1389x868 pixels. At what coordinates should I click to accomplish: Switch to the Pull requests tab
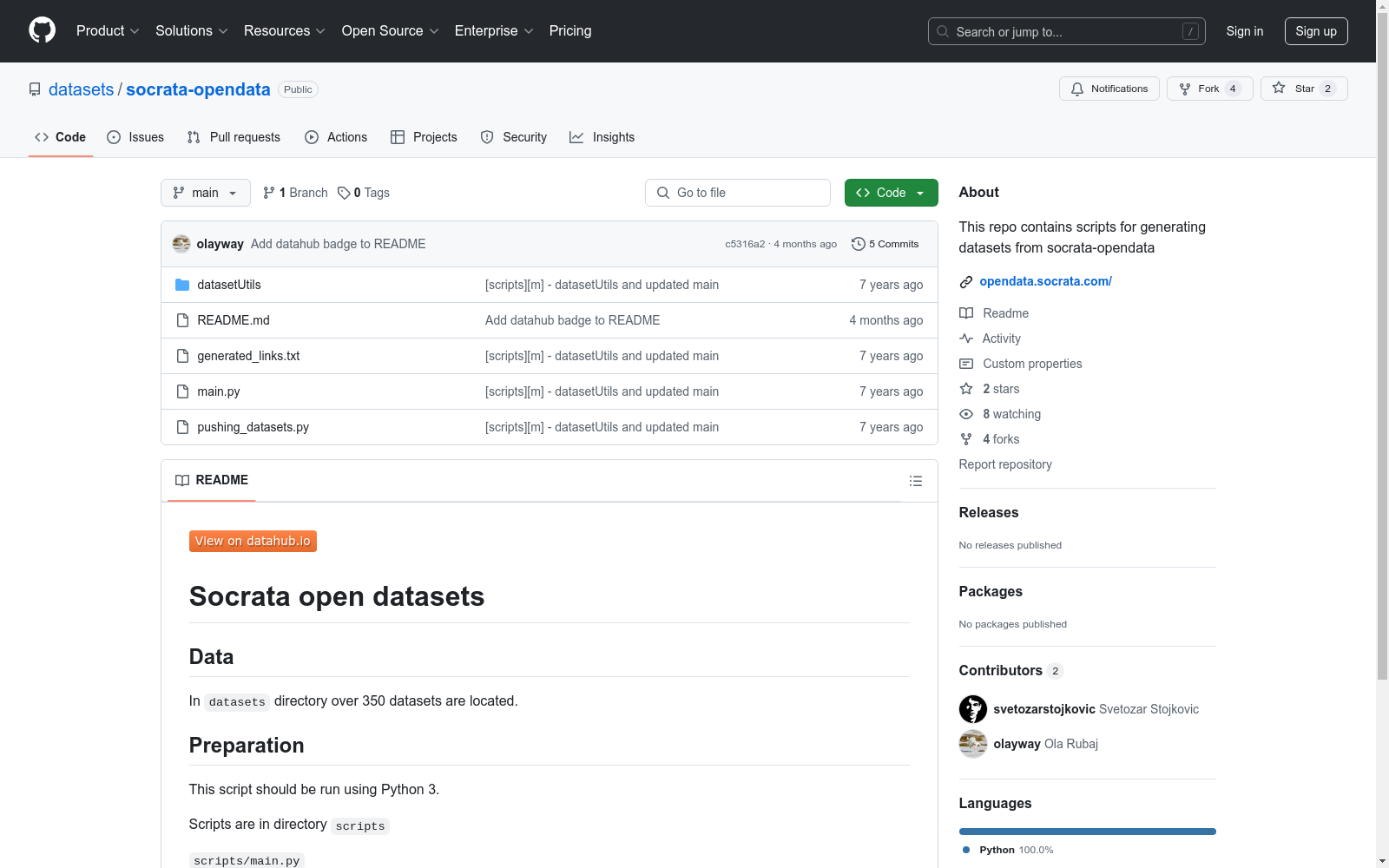pos(234,137)
